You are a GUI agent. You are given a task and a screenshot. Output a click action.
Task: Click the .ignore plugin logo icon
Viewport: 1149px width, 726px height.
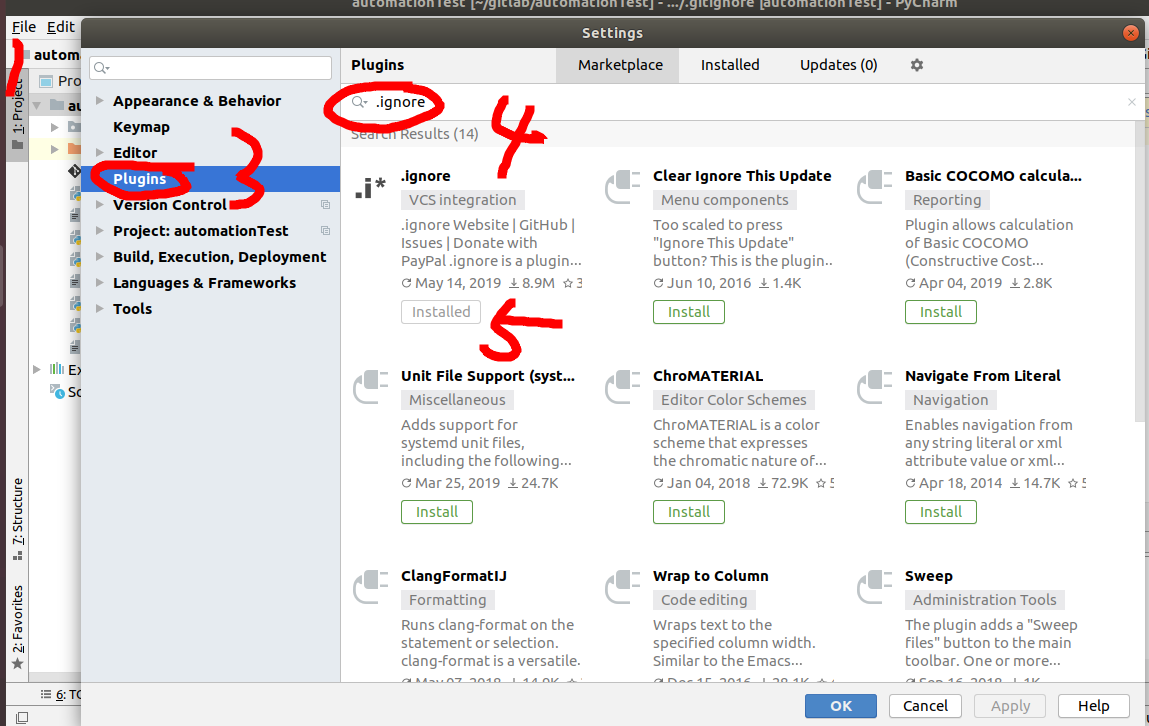point(370,188)
